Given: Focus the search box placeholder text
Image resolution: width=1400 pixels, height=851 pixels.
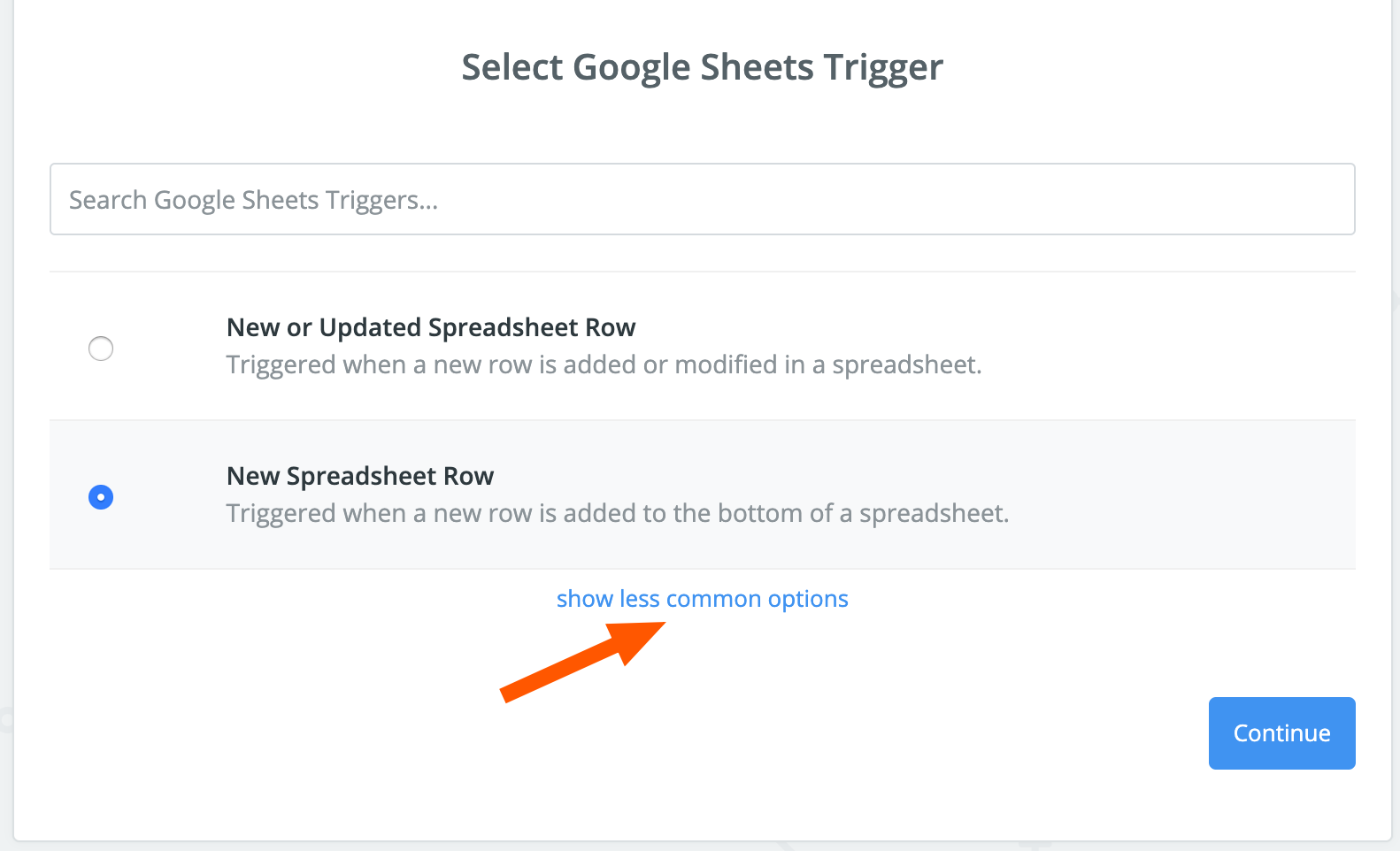Looking at the screenshot, I should 253,200.
